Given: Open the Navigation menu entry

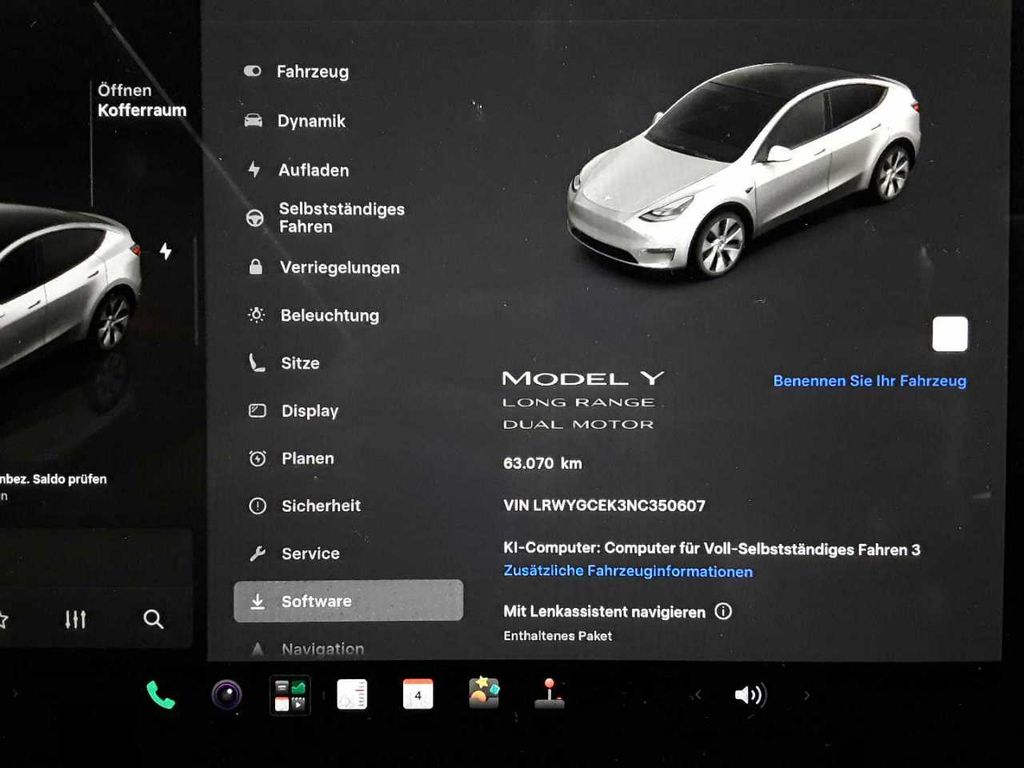Looking at the screenshot, I should 323,649.
